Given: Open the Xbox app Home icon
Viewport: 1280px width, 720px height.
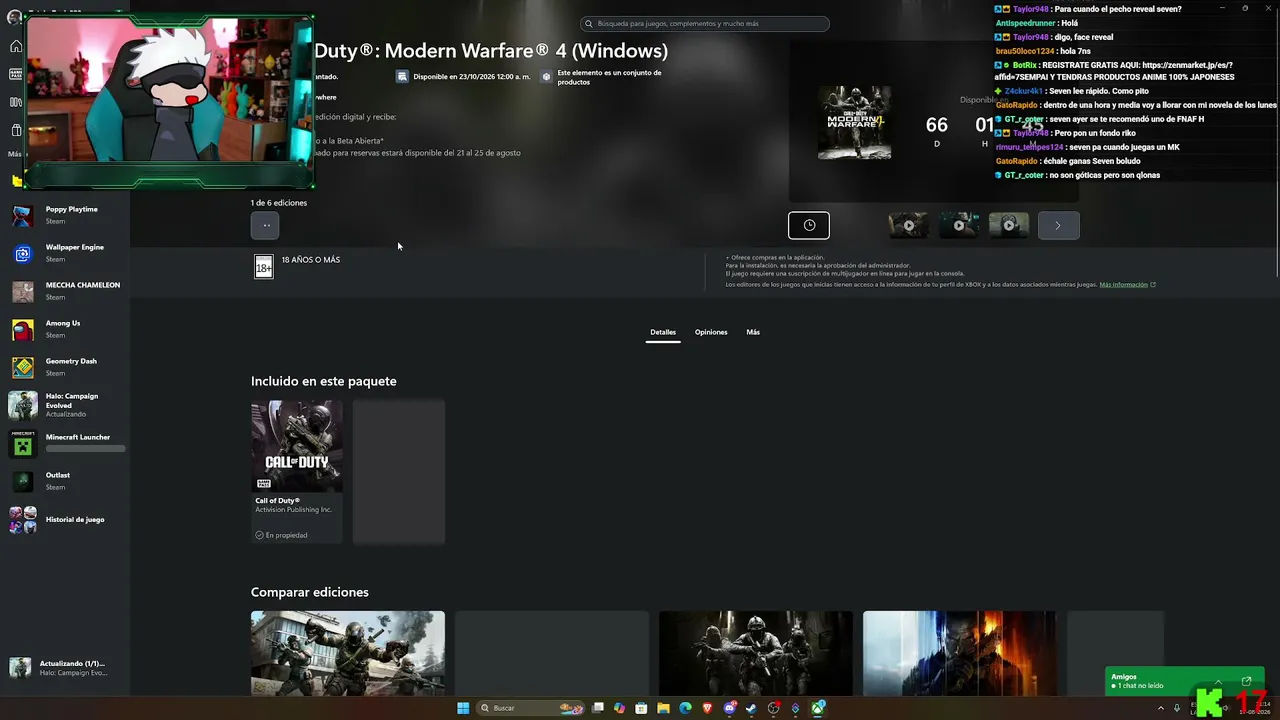Looking at the screenshot, I should point(16,46).
